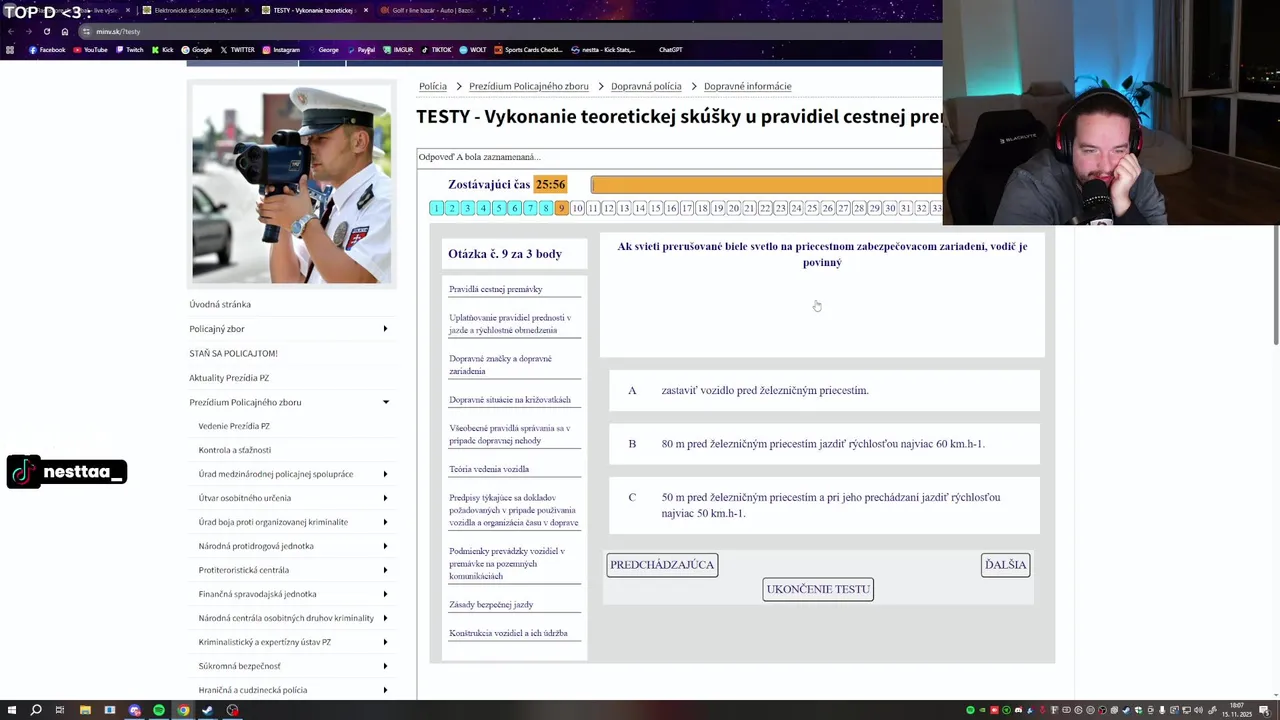Click the police officer photo

click(292, 184)
